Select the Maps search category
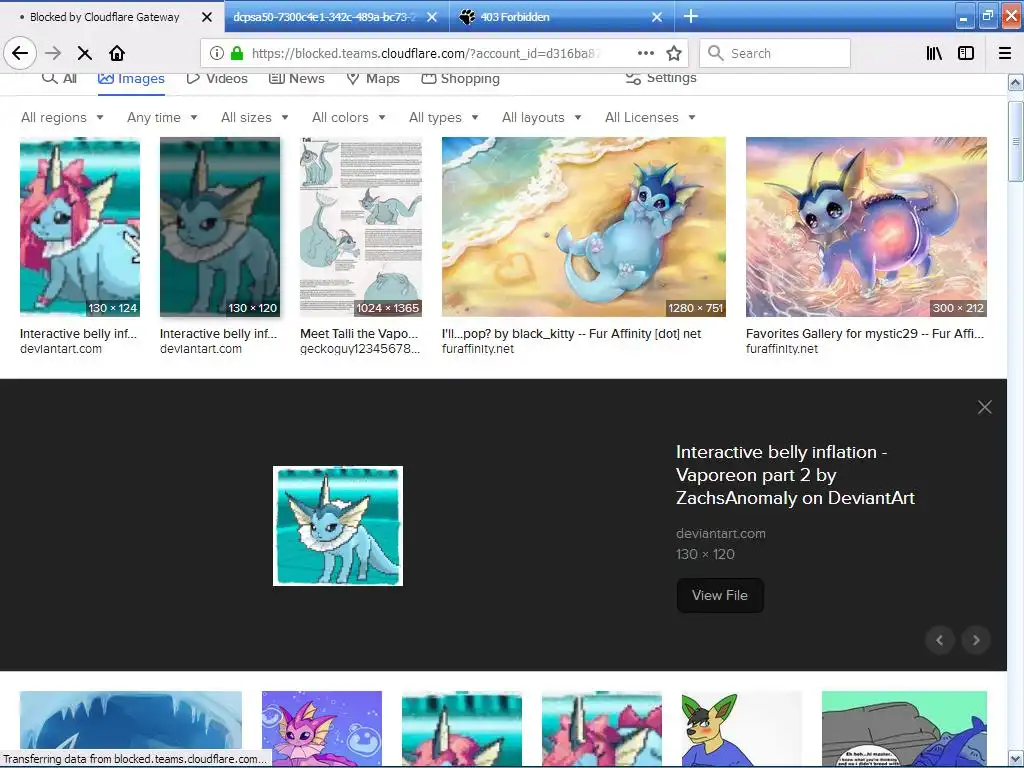The image size is (1024, 768). click(x=373, y=78)
